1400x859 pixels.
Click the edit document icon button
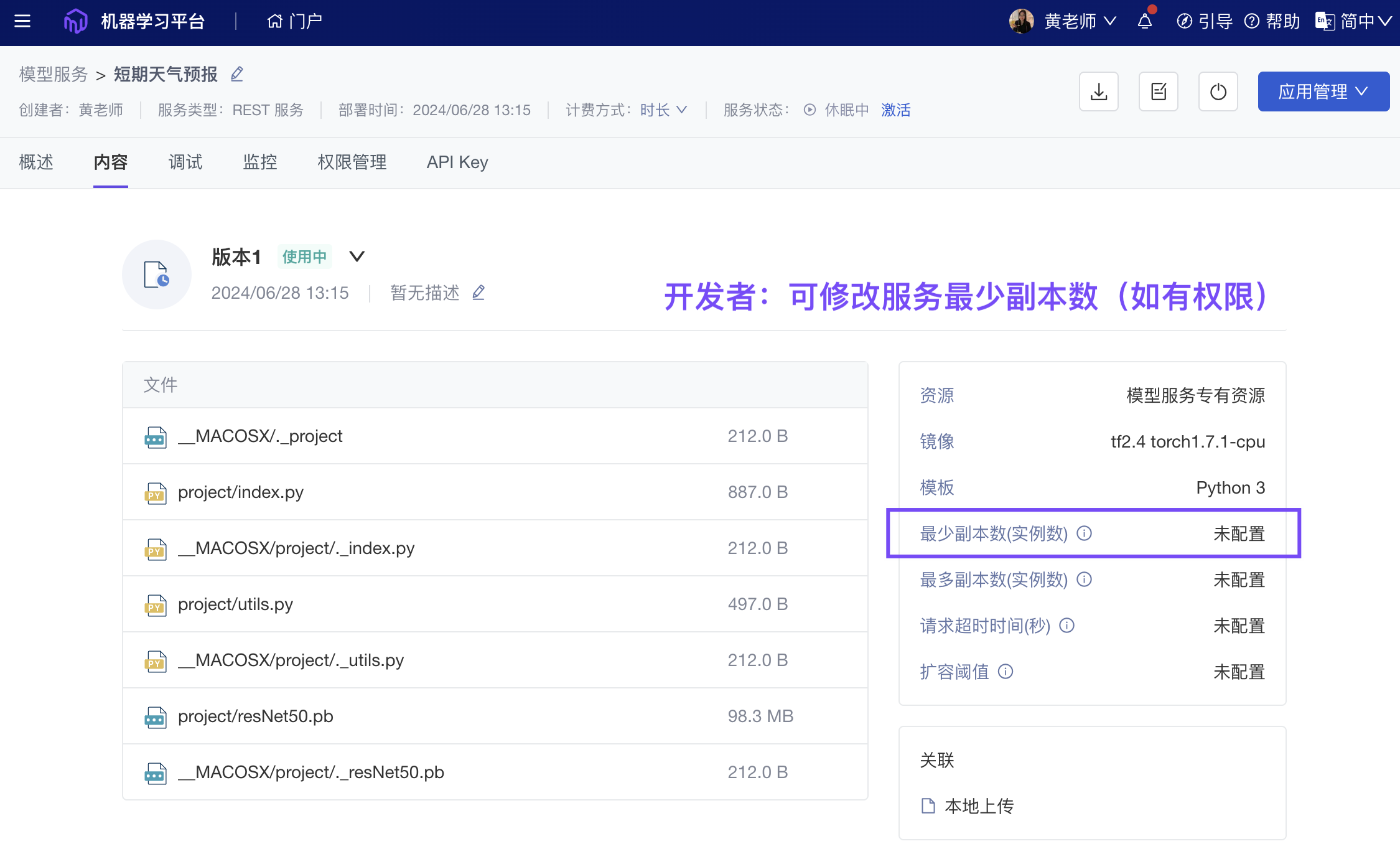tap(1159, 92)
